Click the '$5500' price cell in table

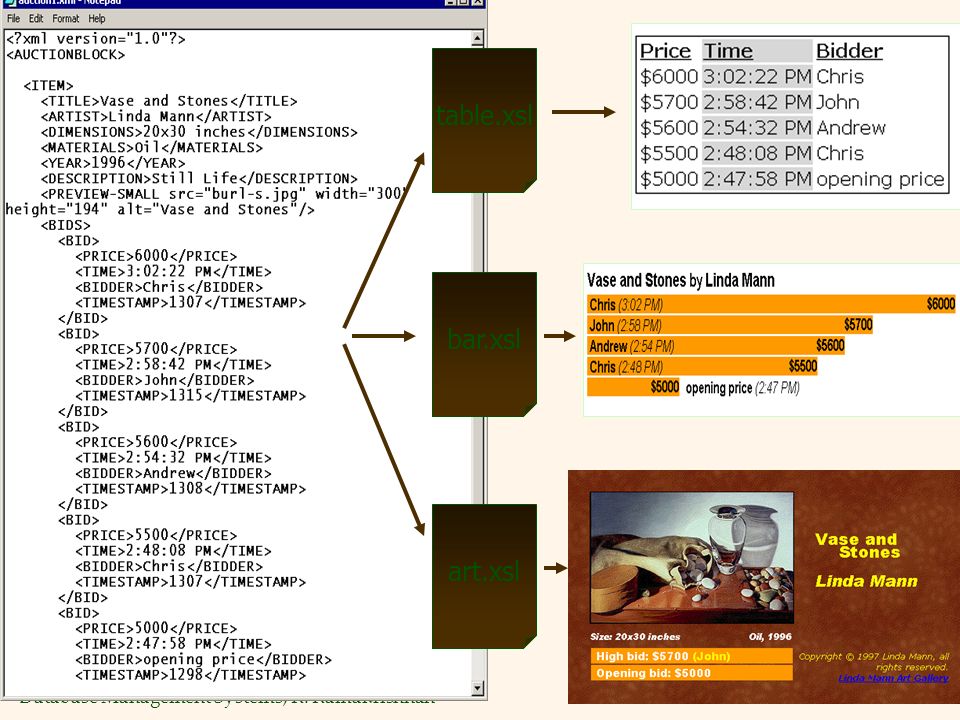tap(669, 154)
